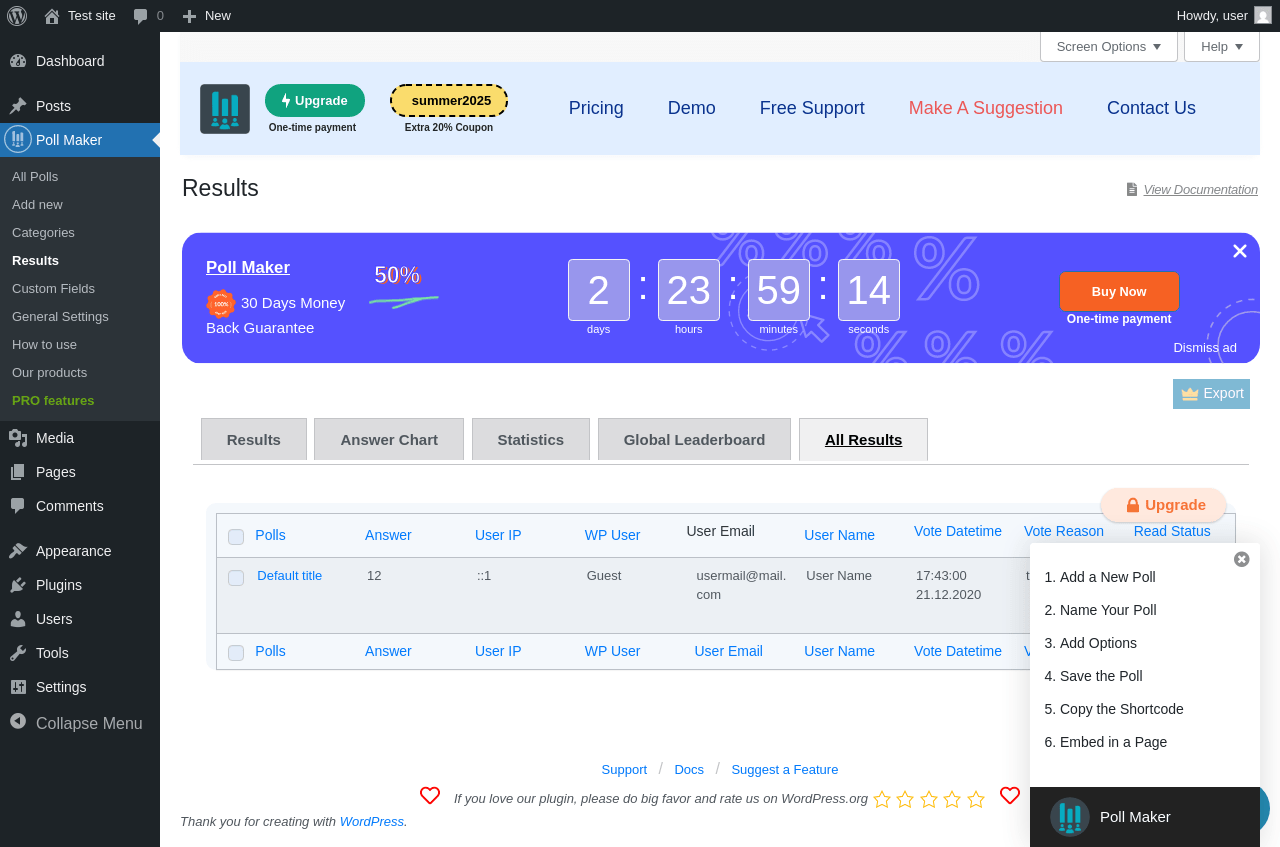Click the Export button with the crown
This screenshot has width=1280, height=847.
point(1211,394)
